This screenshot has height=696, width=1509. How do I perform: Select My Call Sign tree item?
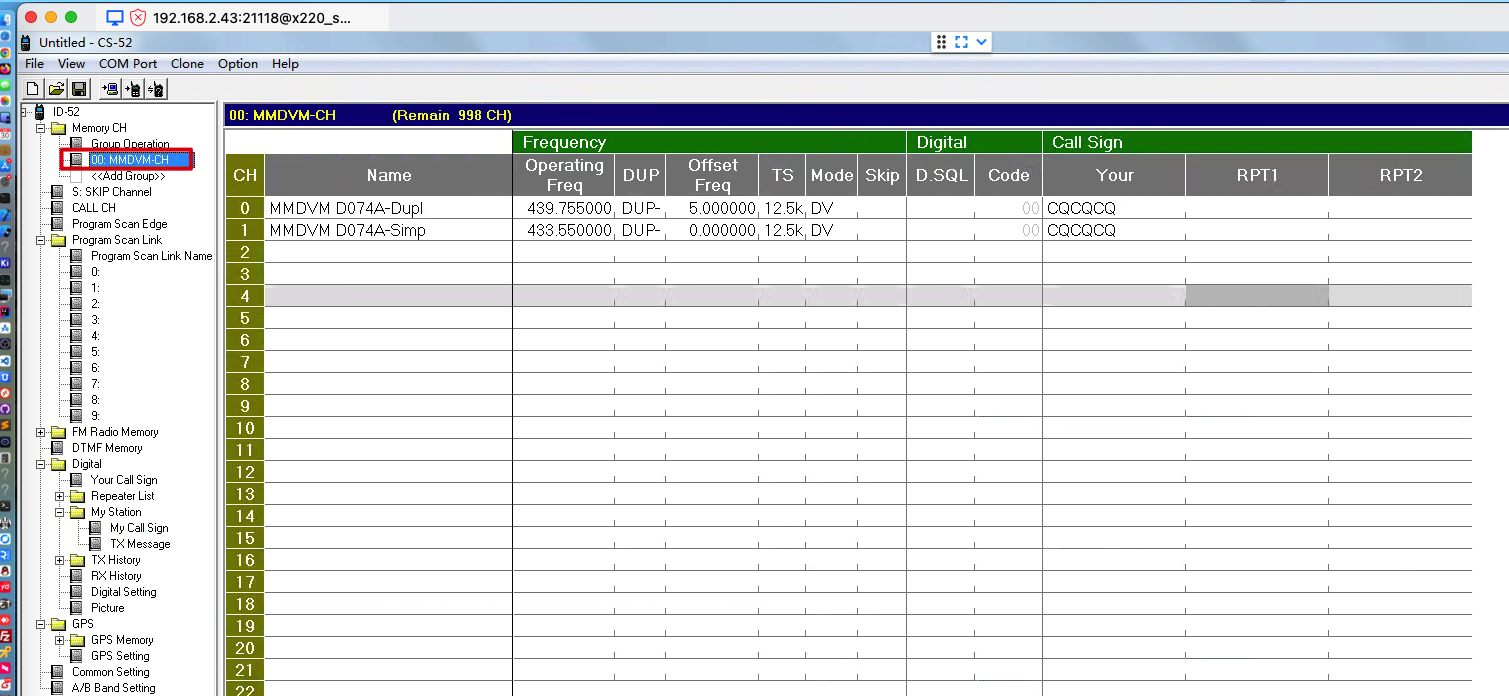coord(139,528)
